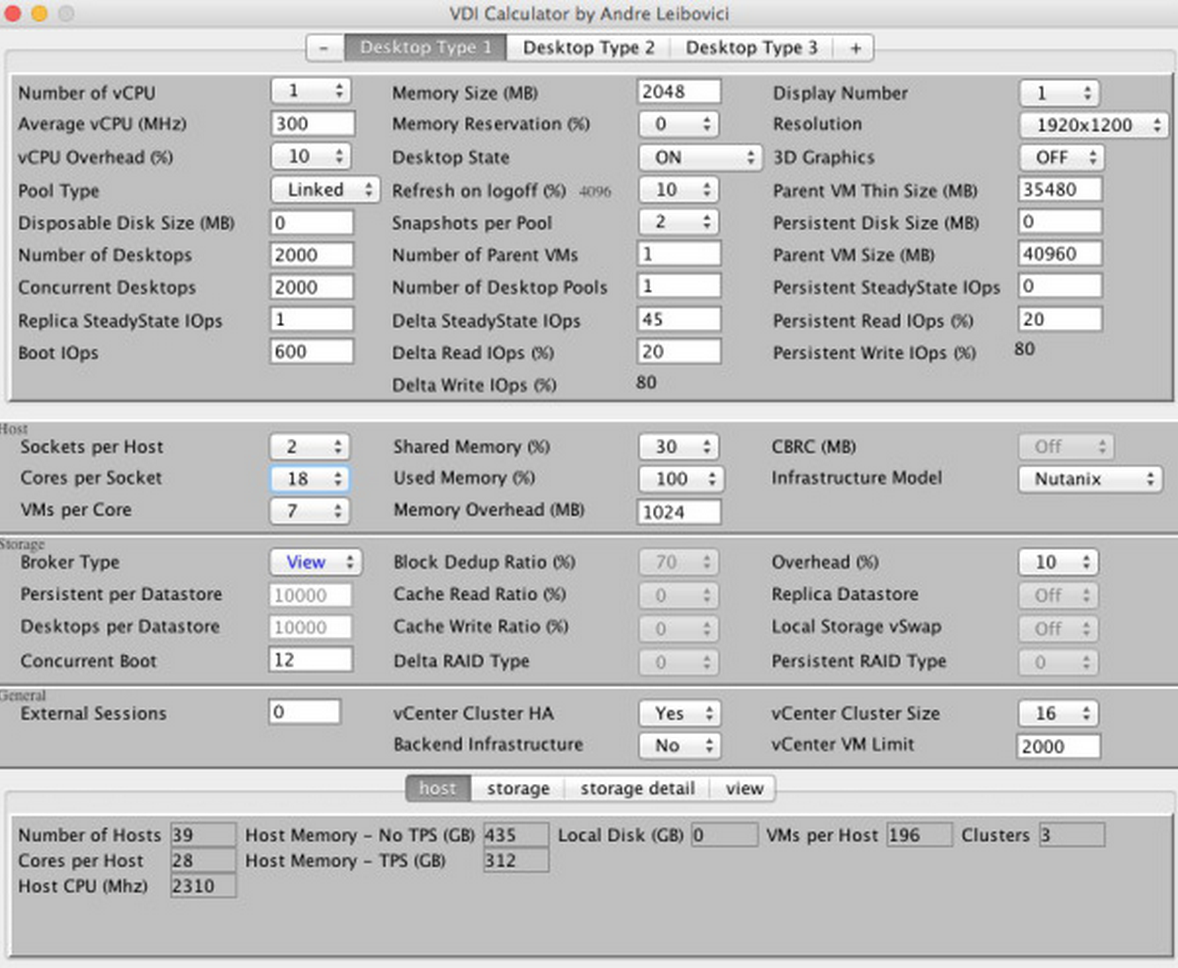Open Shared Memory (%) dropdown
Viewport: 1178px width, 968px height.
pyautogui.click(x=678, y=447)
